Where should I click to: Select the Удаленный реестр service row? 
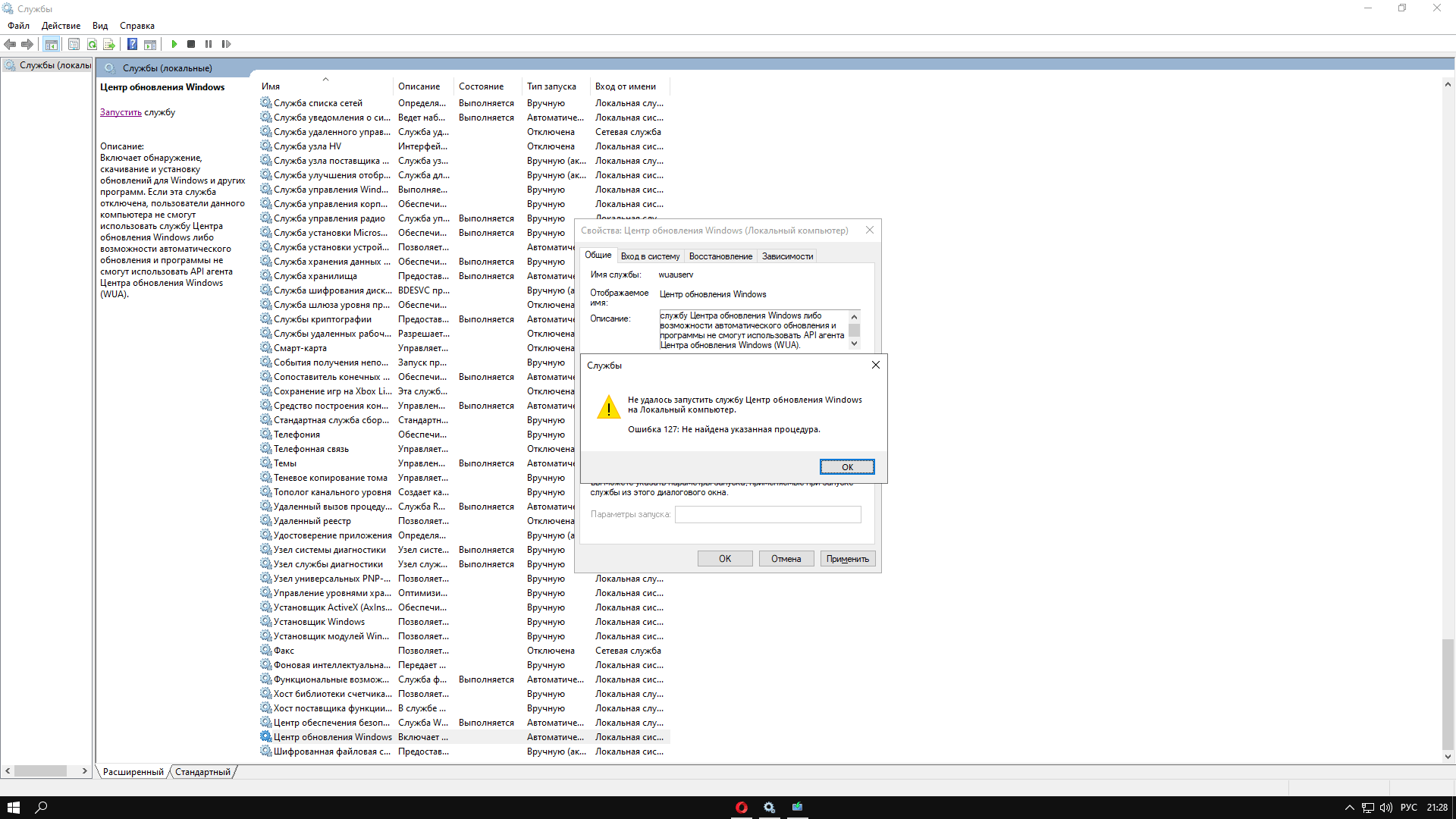click(x=464, y=520)
